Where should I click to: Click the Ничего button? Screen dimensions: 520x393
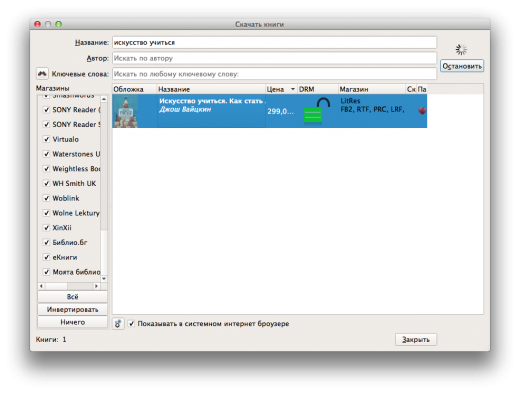[72, 322]
